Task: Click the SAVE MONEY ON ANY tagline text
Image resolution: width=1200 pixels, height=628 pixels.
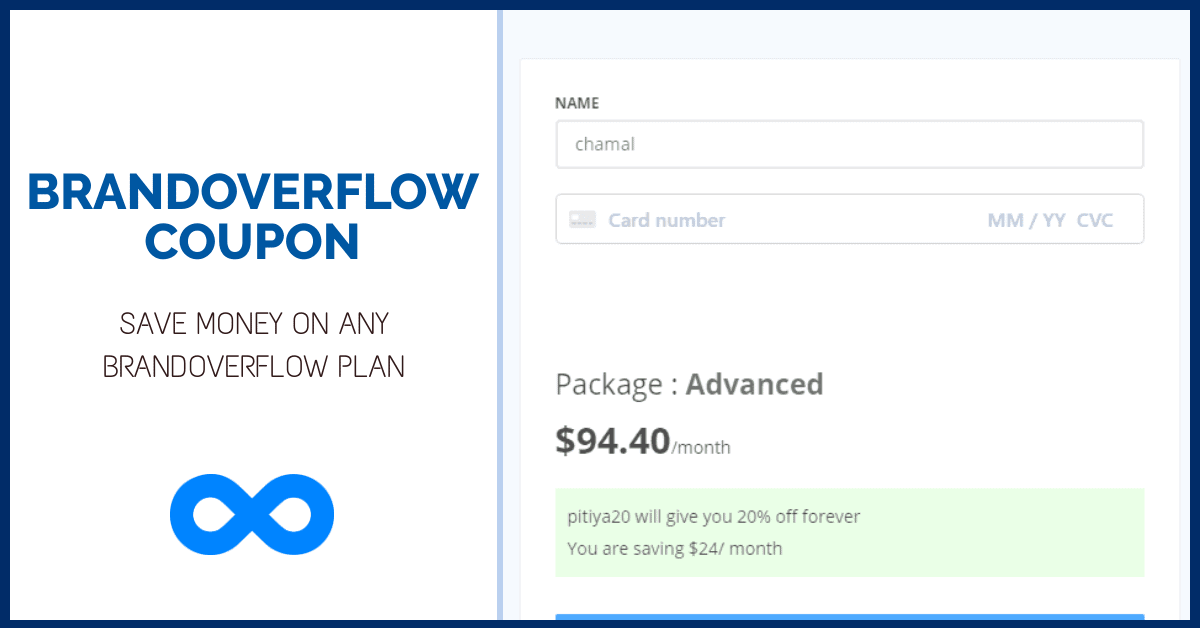Action: 253,323
